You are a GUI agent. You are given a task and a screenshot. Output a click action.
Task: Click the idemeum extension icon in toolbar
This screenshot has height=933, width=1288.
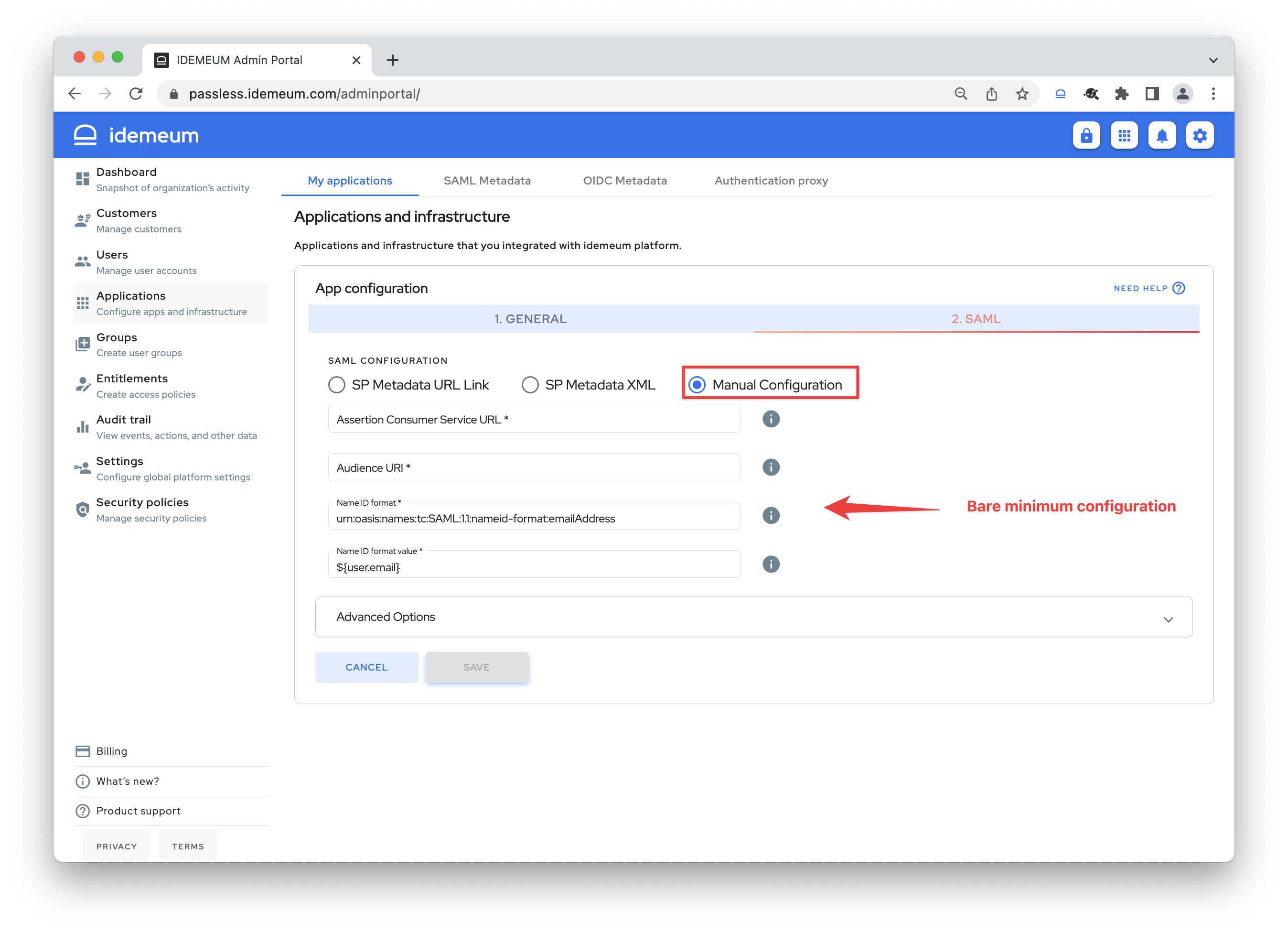(x=1060, y=94)
